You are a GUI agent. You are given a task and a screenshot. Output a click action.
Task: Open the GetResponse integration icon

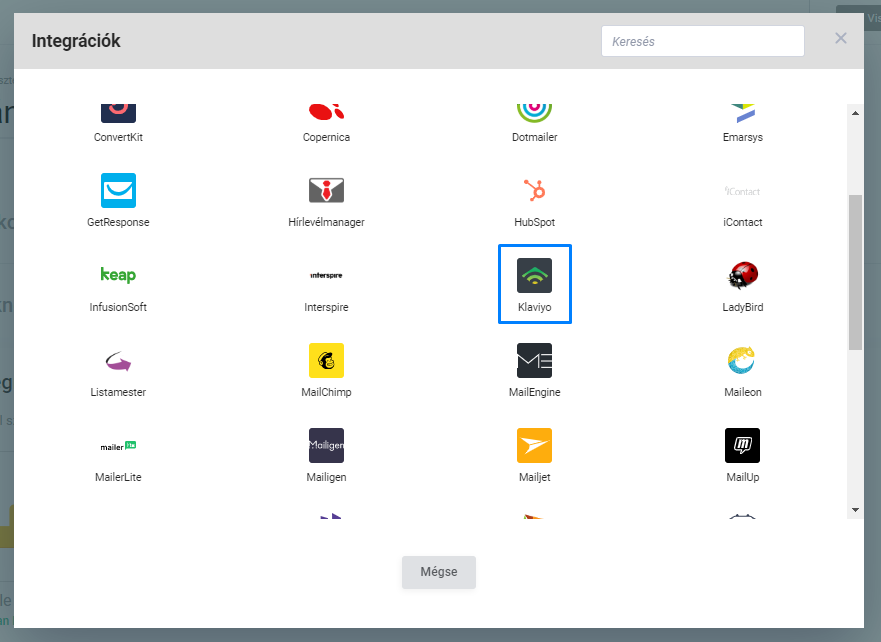pyautogui.click(x=118, y=190)
